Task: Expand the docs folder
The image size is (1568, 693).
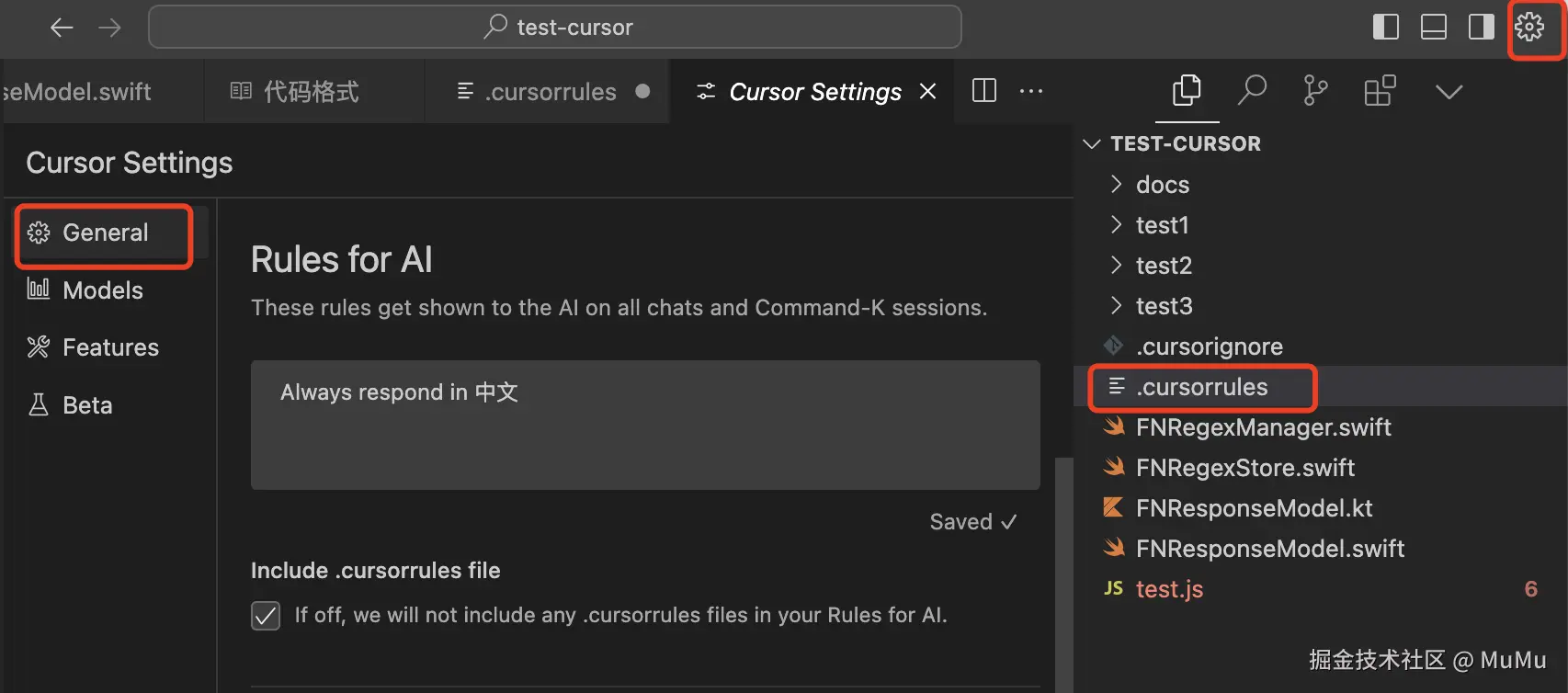Action: pyautogui.click(x=1162, y=185)
